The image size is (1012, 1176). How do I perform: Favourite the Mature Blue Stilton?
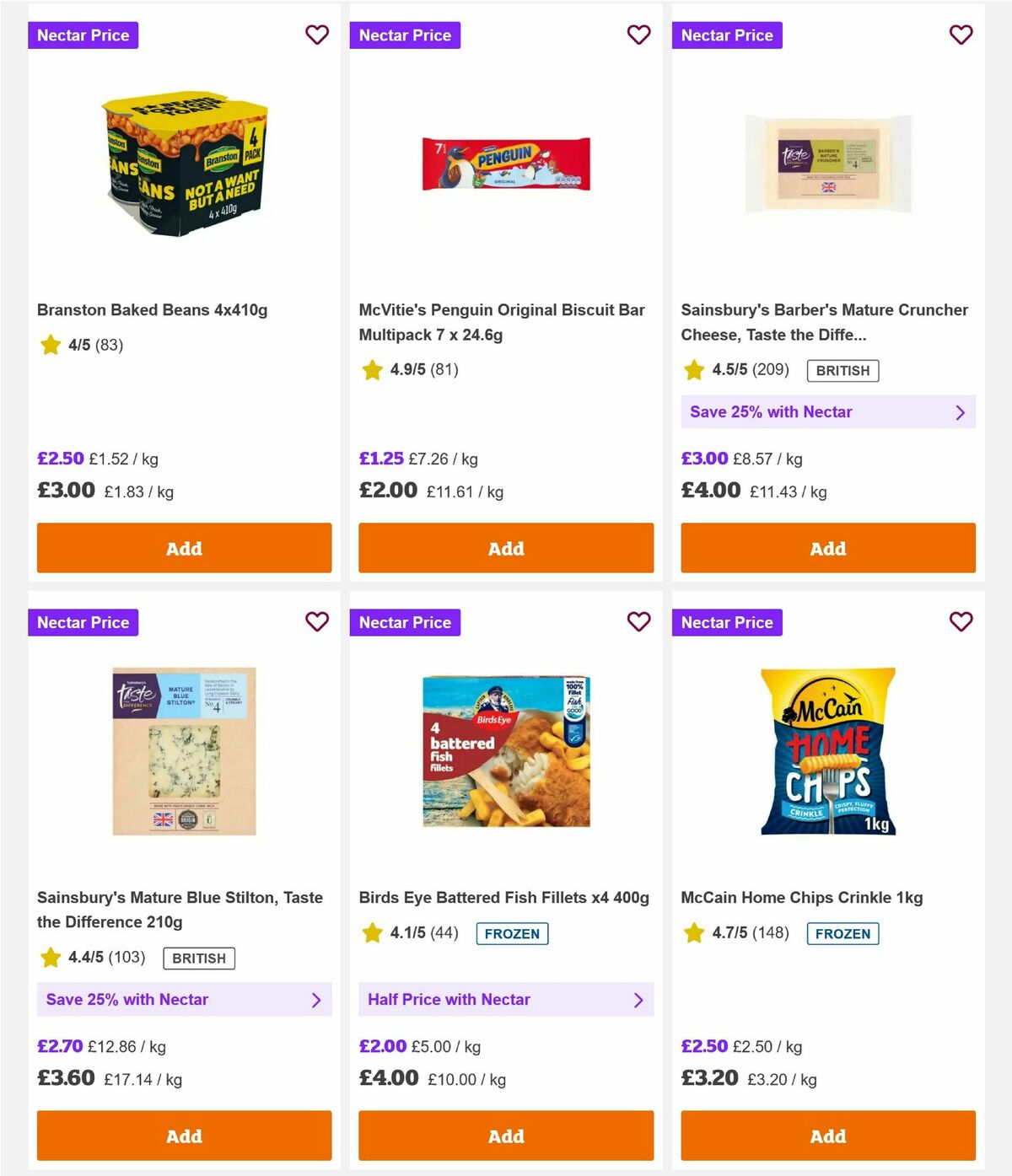click(x=317, y=622)
